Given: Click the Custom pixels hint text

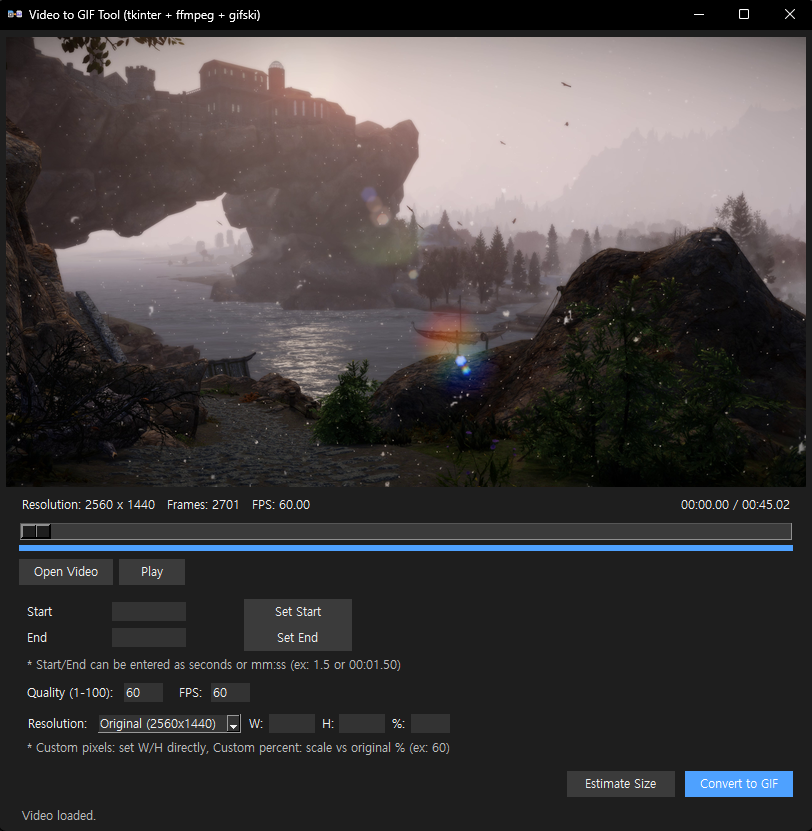Looking at the screenshot, I should coord(239,748).
